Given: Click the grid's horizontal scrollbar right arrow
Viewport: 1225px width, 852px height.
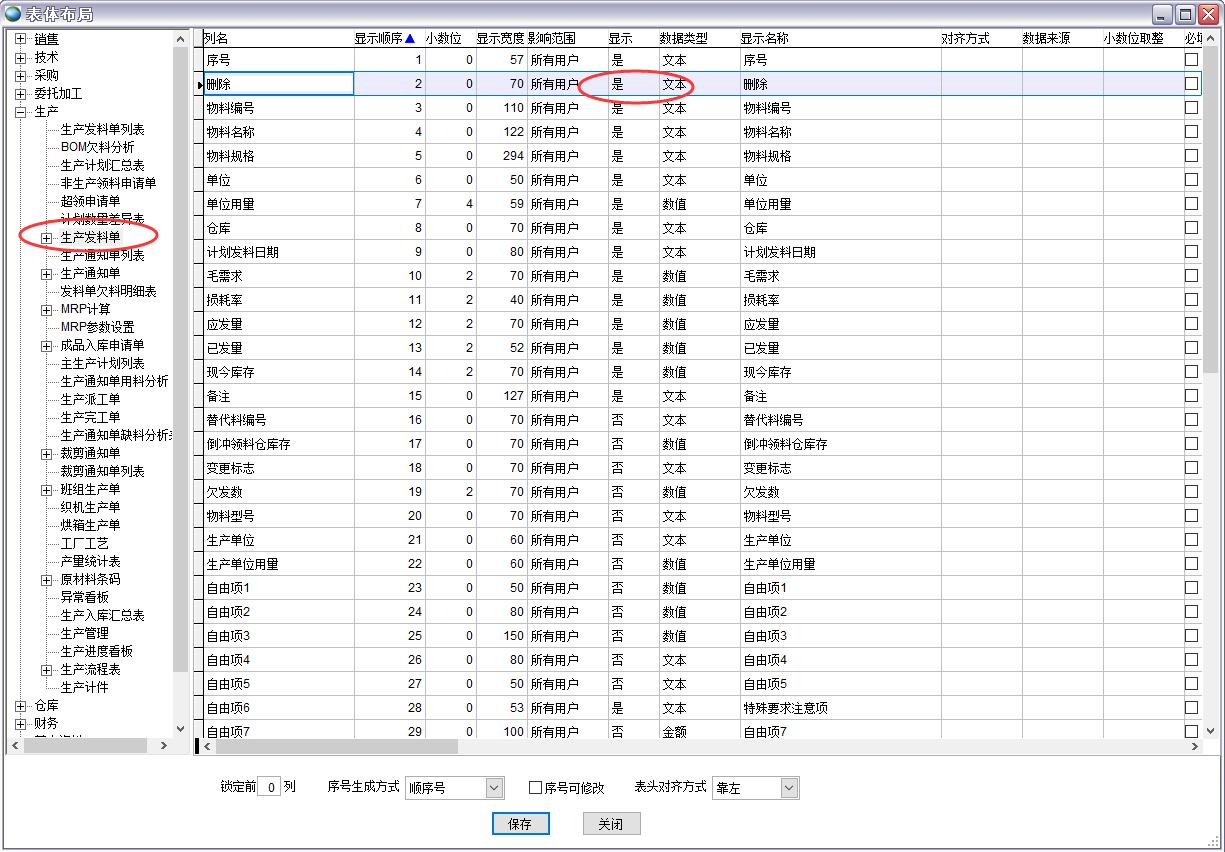Looking at the screenshot, I should (x=1192, y=746).
